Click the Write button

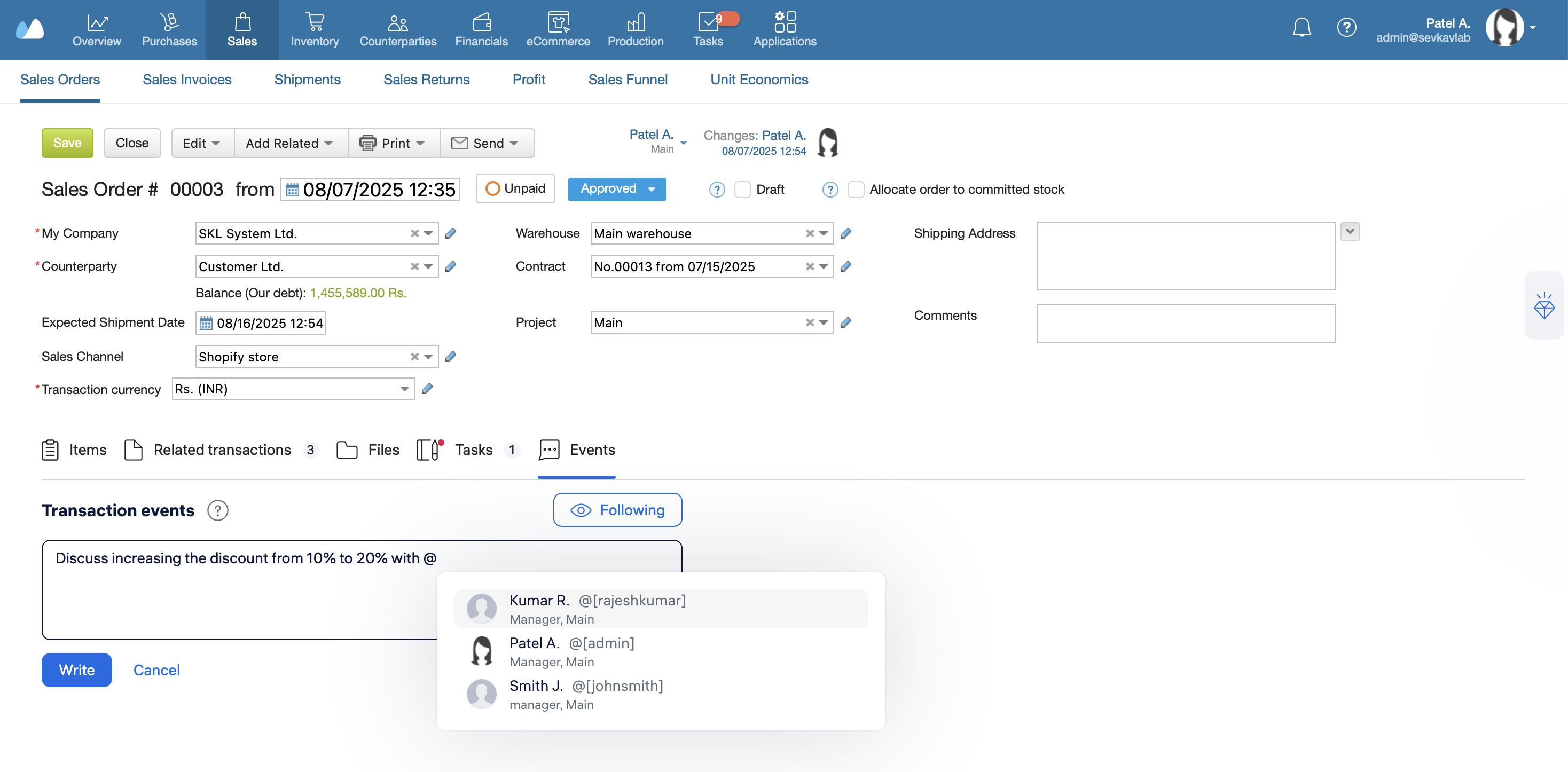pyautogui.click(x=77, y=671)
